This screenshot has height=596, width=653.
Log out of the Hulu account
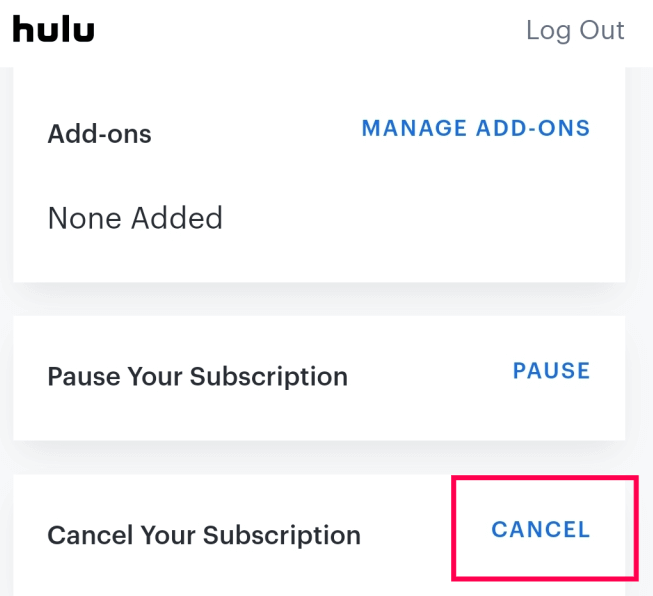click(574, 30)
